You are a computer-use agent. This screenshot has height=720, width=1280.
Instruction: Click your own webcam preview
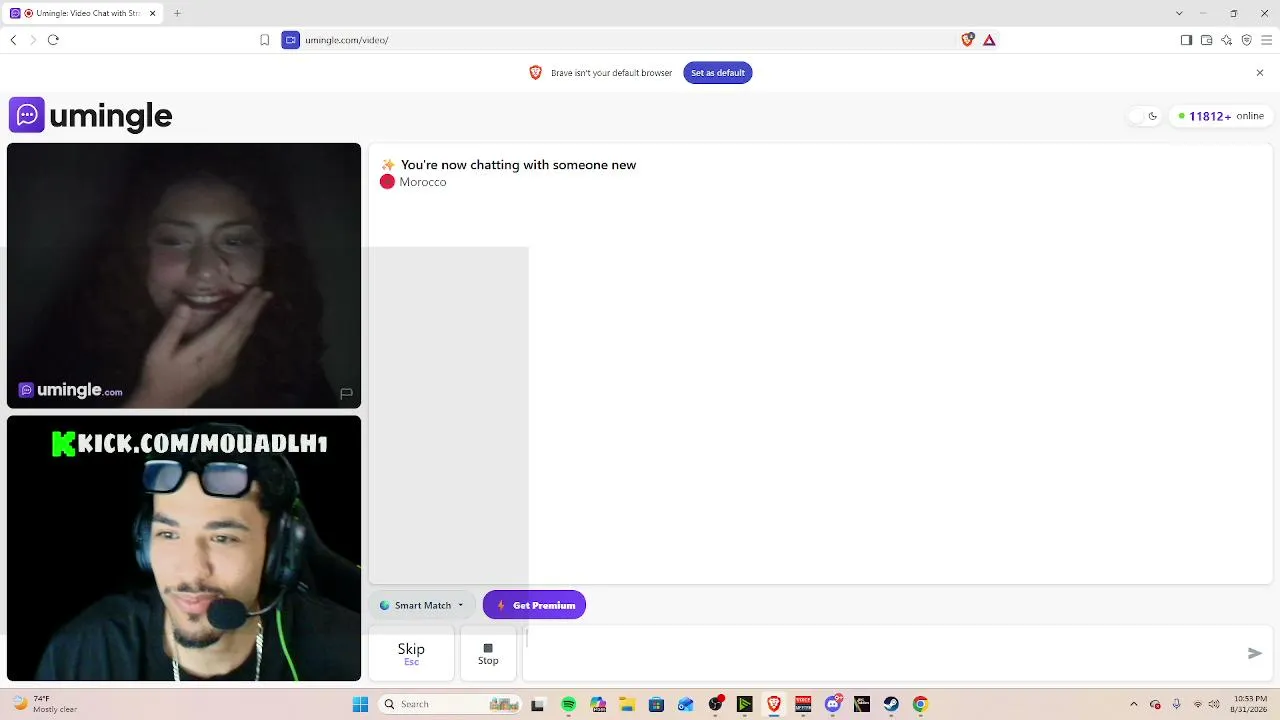point(184,549)
